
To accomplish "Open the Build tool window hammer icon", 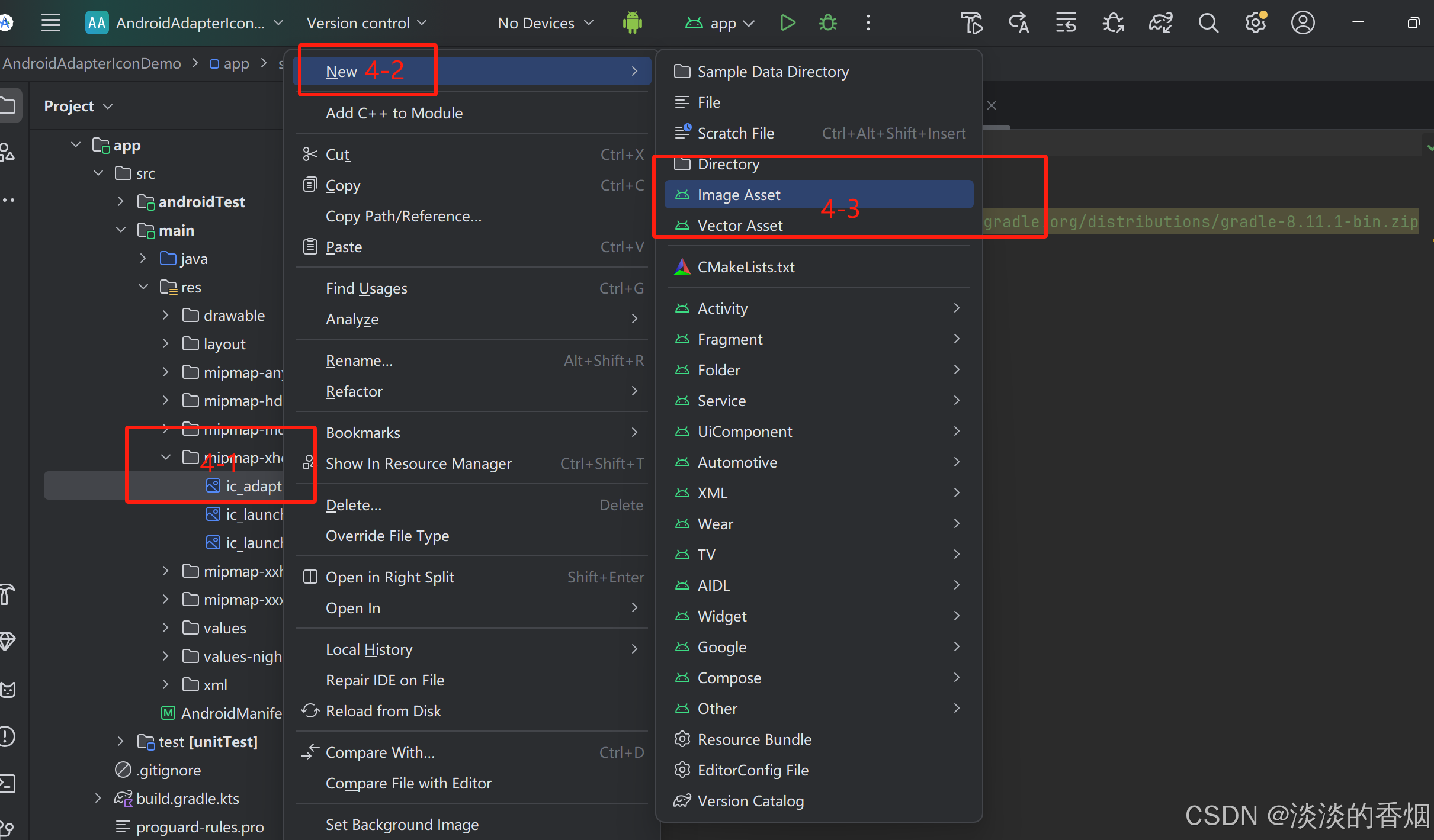I will pyautogui.click(x=8, y=594).
